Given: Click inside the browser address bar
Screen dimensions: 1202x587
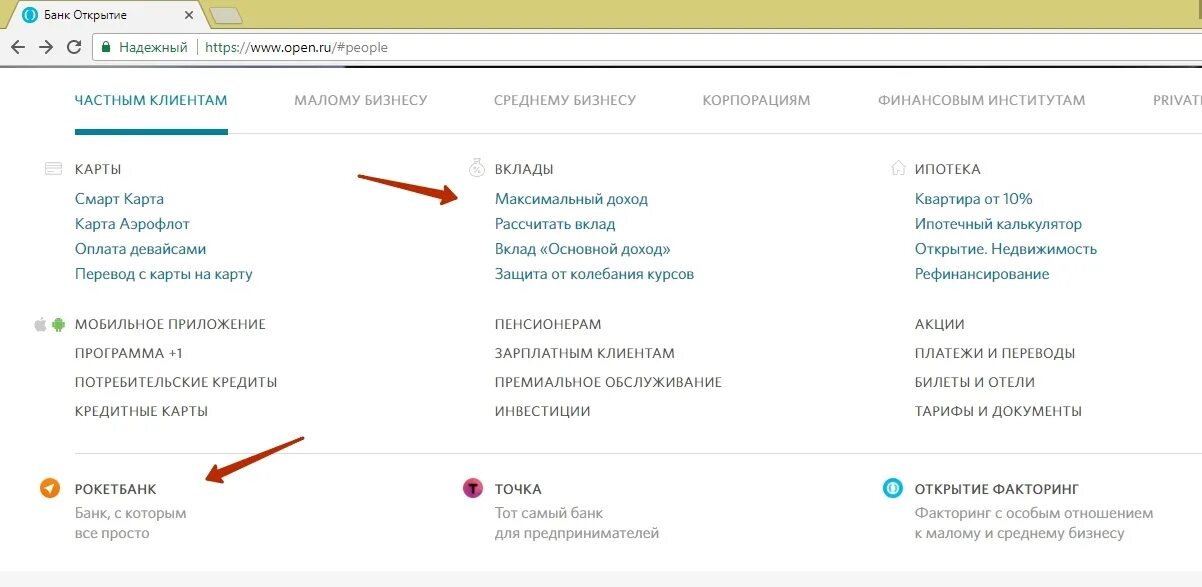Looking at the screenshot, I should coord(300,46).
